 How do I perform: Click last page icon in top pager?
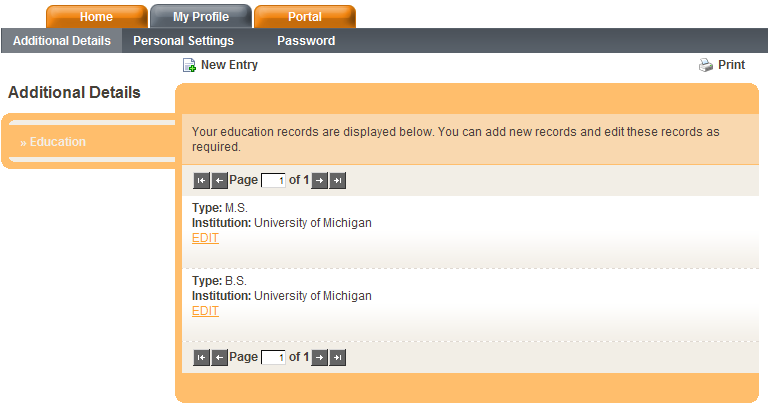(x=338, y=181)
